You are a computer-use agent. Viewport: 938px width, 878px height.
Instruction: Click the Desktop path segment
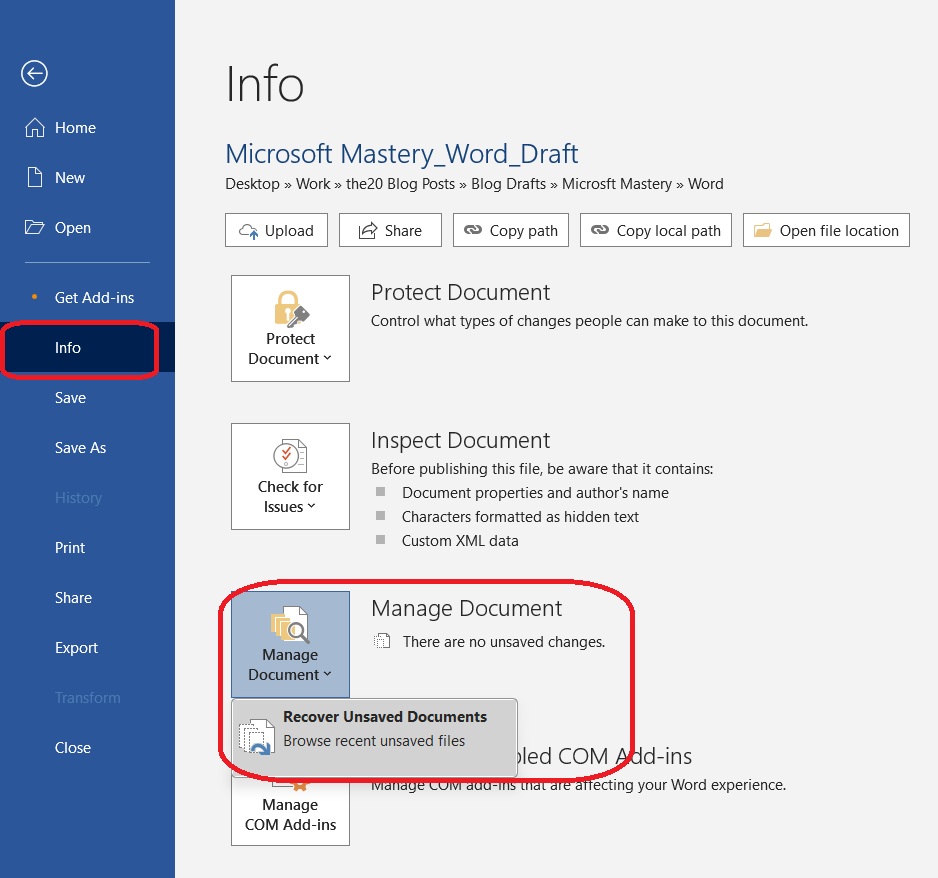click(x=252, y=184)
